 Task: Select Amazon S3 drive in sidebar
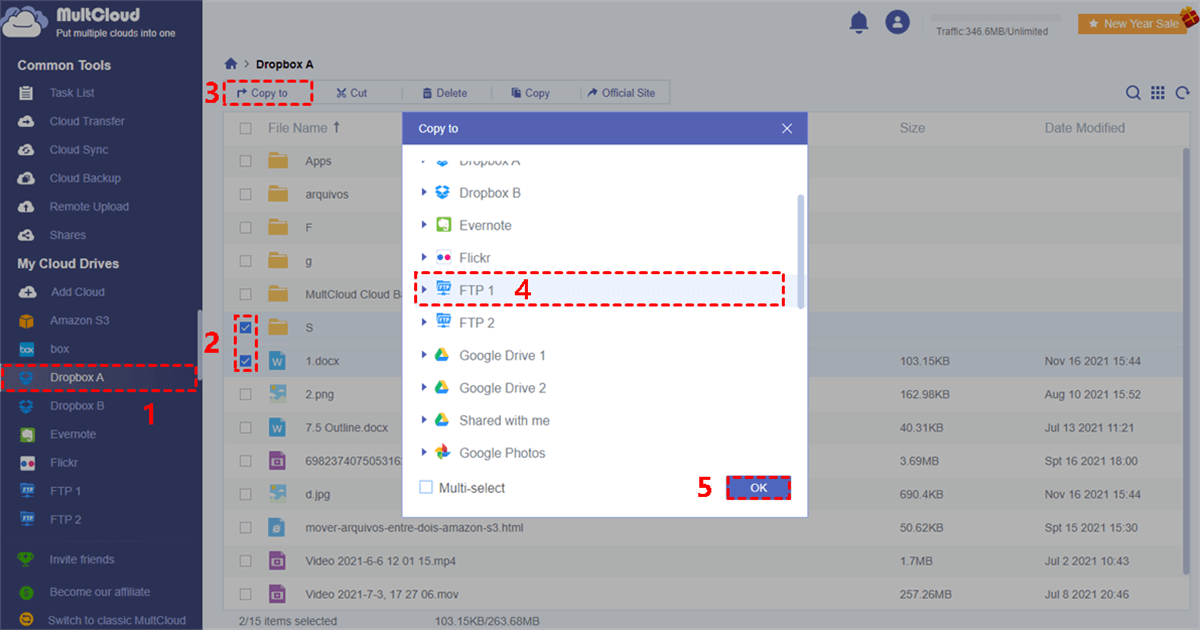click(79, 321)
